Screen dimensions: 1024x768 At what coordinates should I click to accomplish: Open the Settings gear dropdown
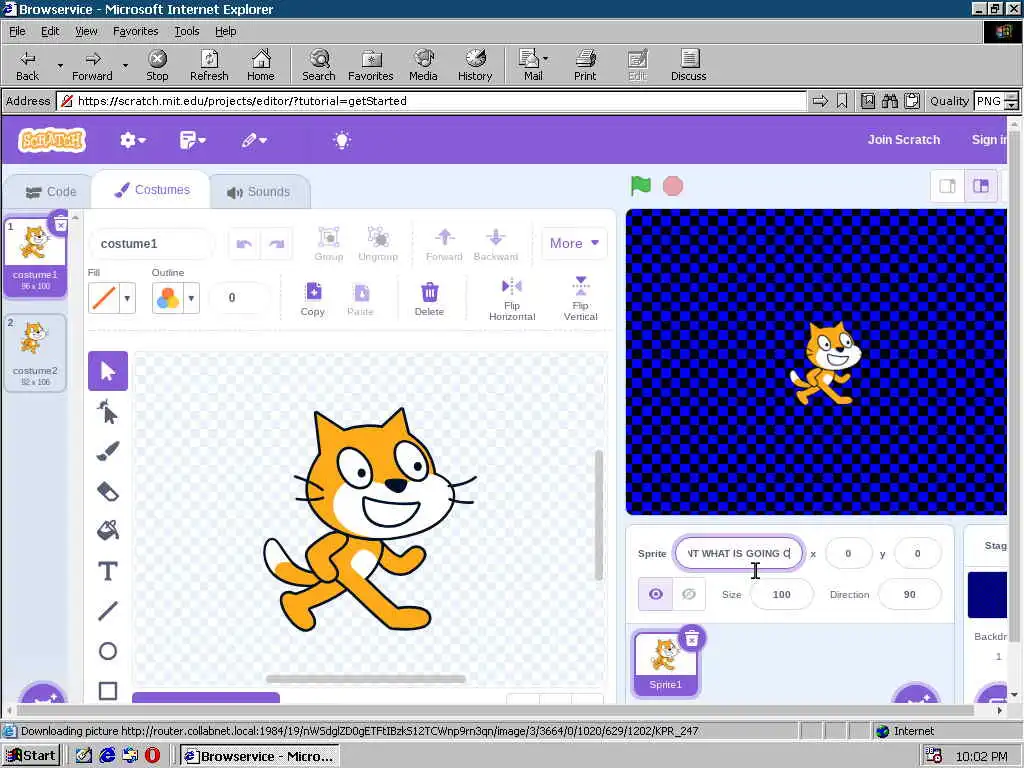coord(133,140)
